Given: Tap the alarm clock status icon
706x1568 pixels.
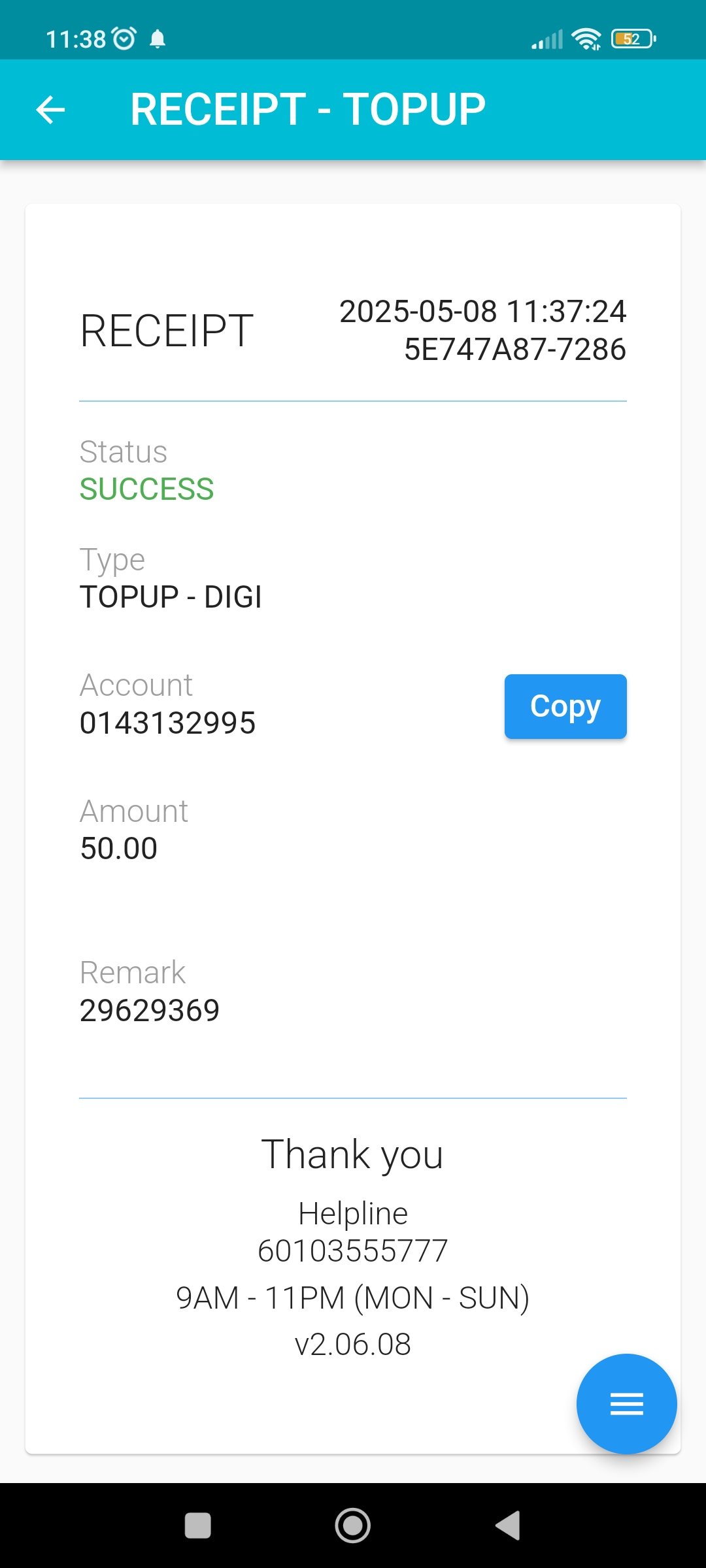Looking at the screenshot, I should (x=124, y=39).
